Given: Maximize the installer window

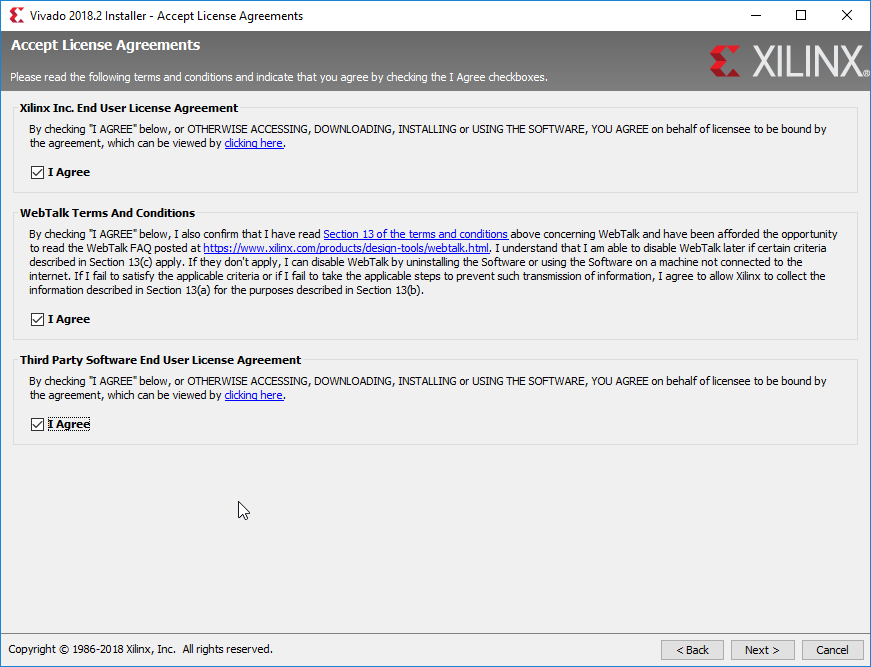Looking at the screenshot, I should [801, 16].
